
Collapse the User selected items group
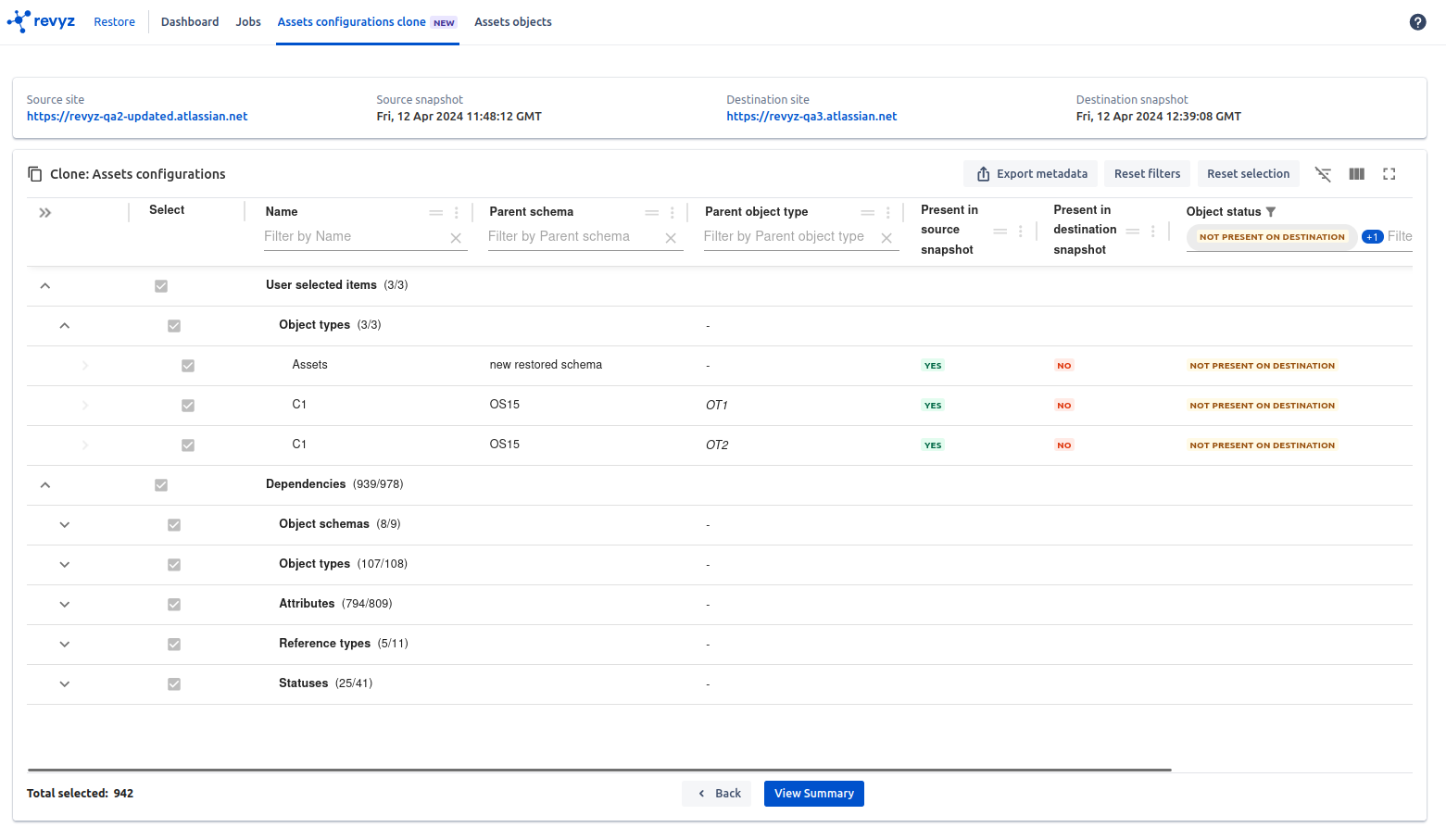44,286
